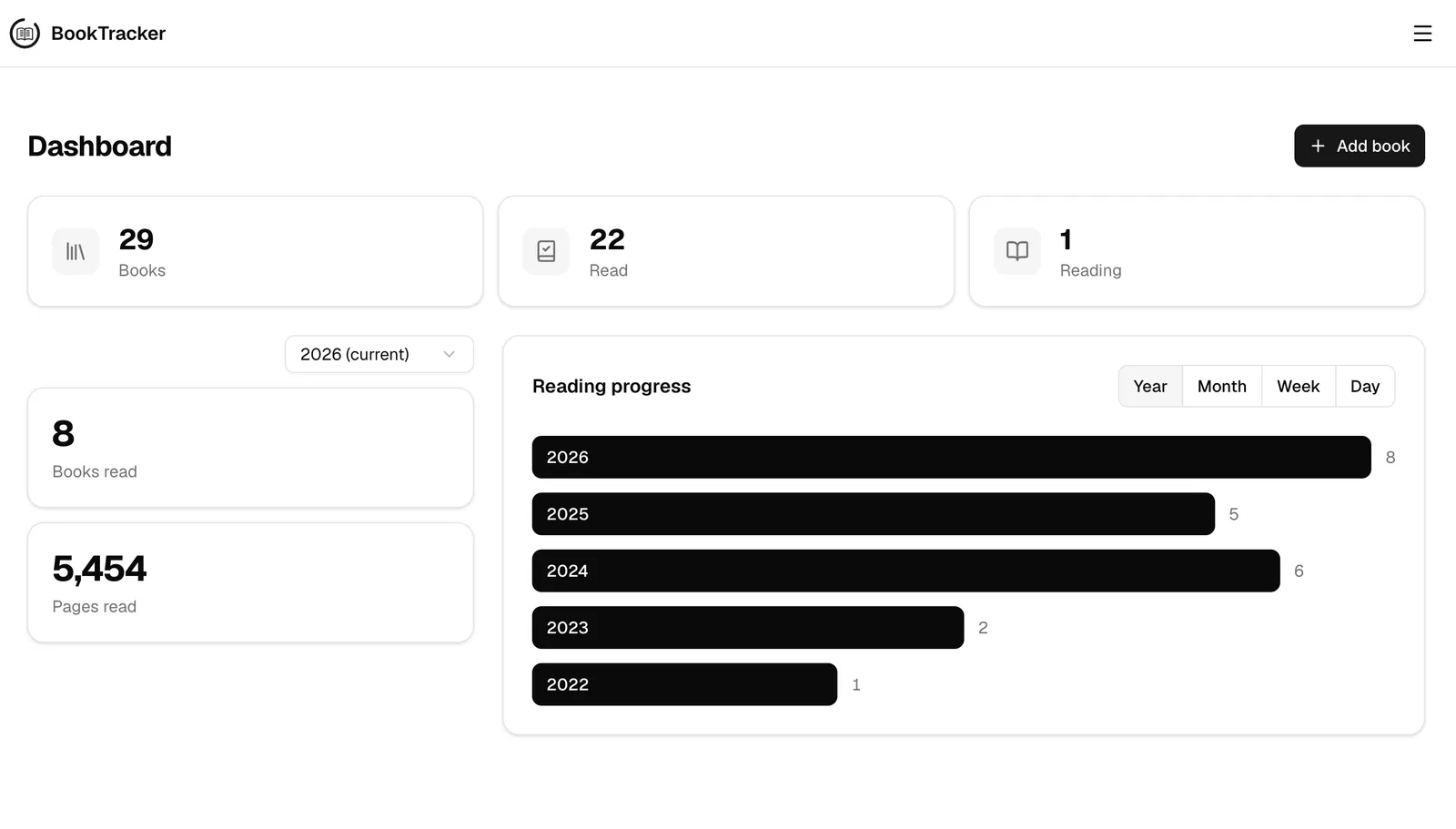Click the open book Reading icon

pyautogui.click(x=1017, y=251)
